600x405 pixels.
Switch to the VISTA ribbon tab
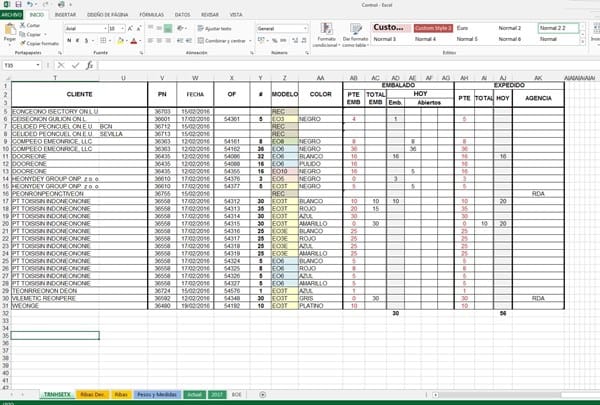coord(236,15)
